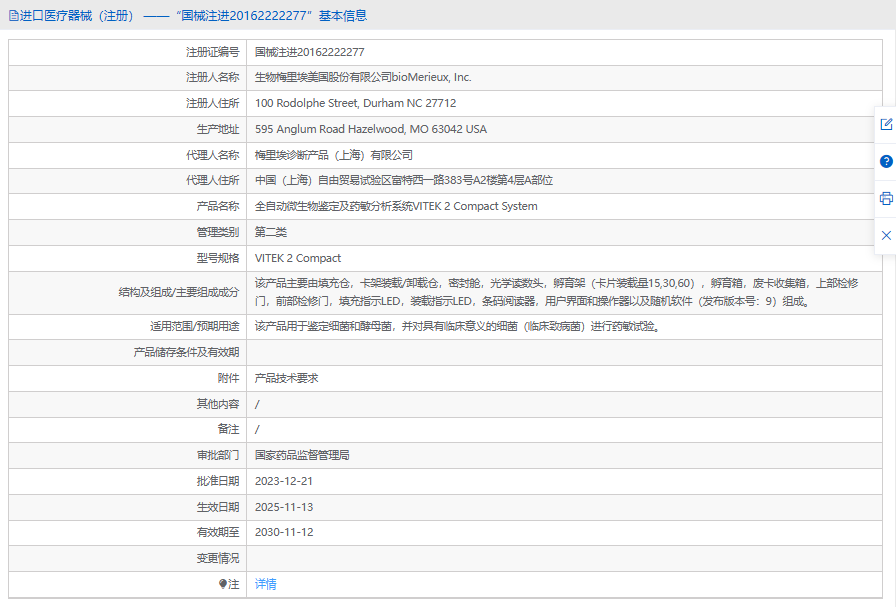Click the 变更情况 row label

click(x=218, y=558)
